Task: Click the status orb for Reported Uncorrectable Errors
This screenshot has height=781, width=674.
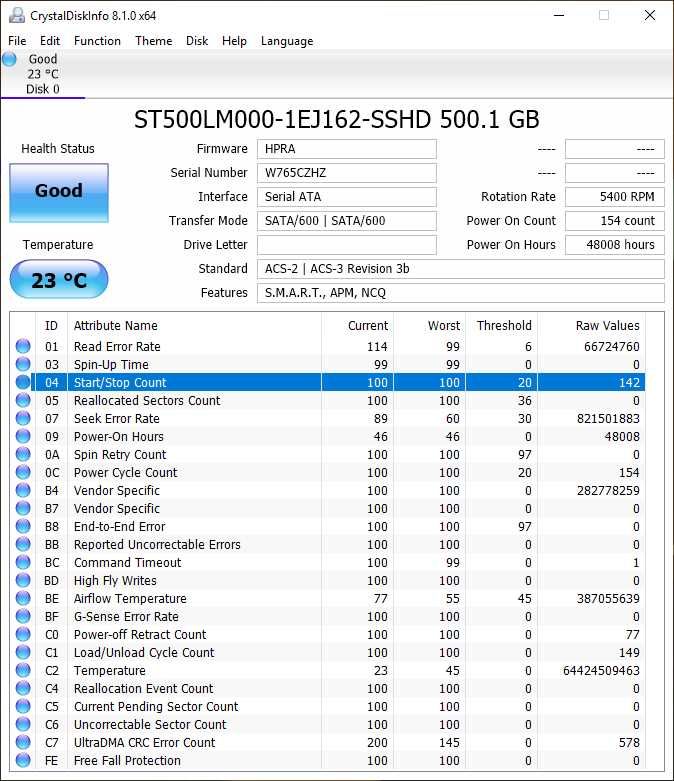Action: click(23, 544)
